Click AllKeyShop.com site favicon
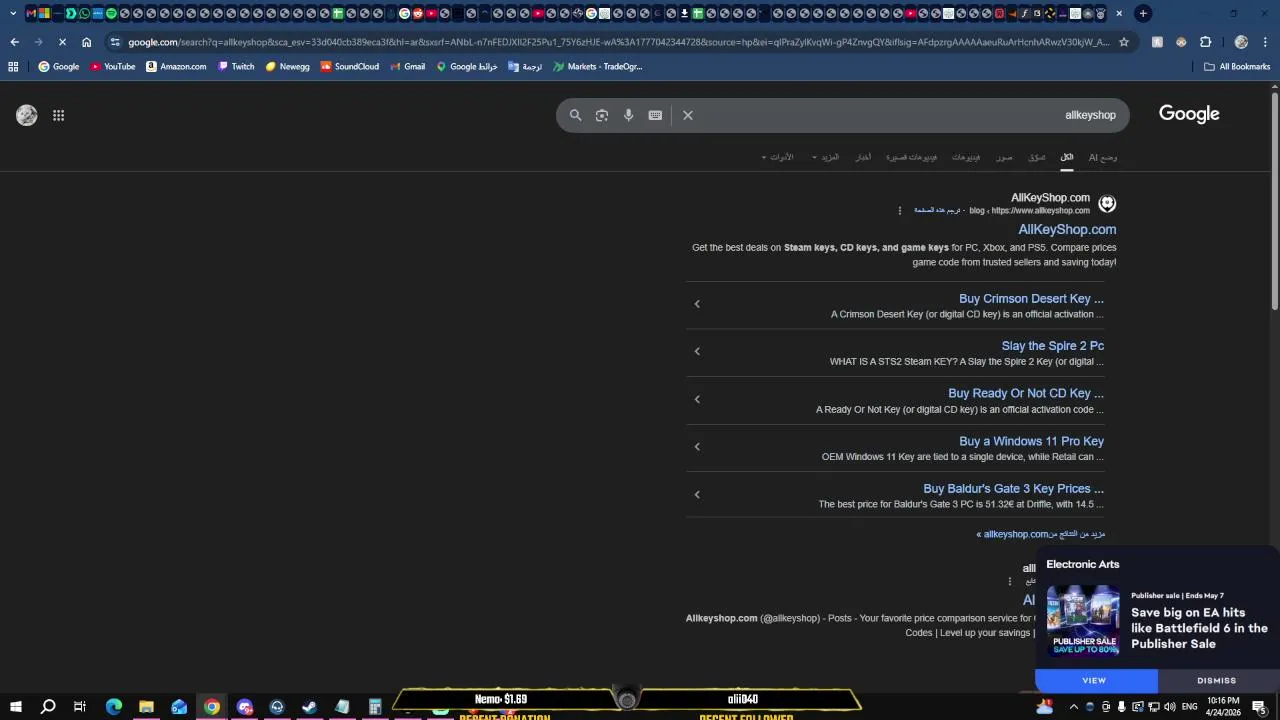Screen dimensions: 1280x720 pyautogui.click(x=1107, y=204)
